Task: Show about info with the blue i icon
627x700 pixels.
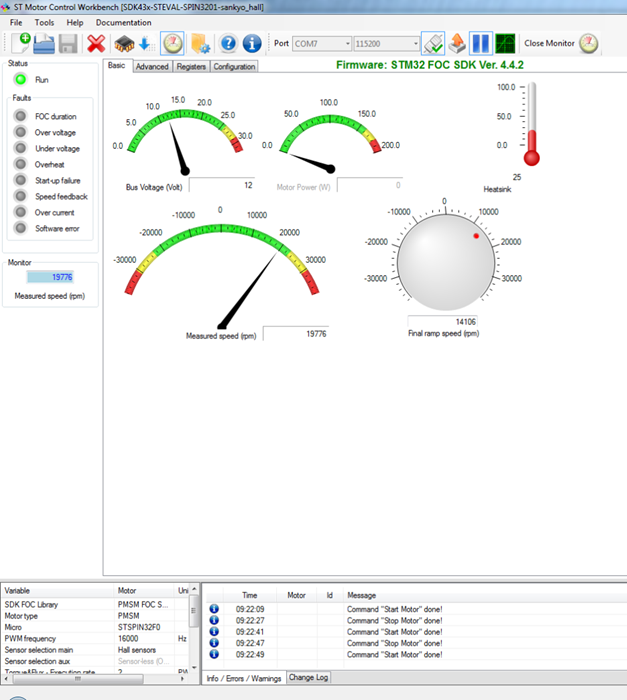Action: click(252, 44)
